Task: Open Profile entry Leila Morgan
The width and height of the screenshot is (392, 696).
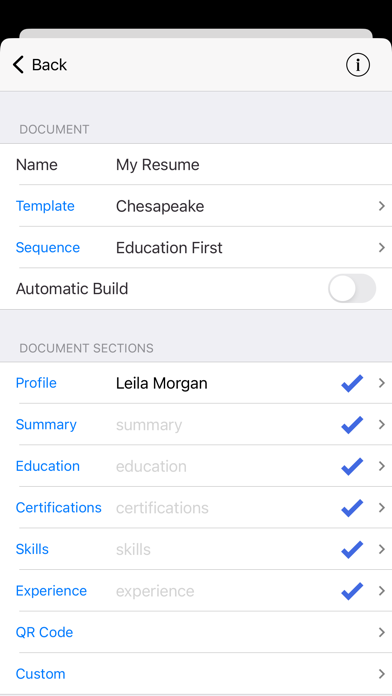Action: pyautogui.click(x=162, y=383)
